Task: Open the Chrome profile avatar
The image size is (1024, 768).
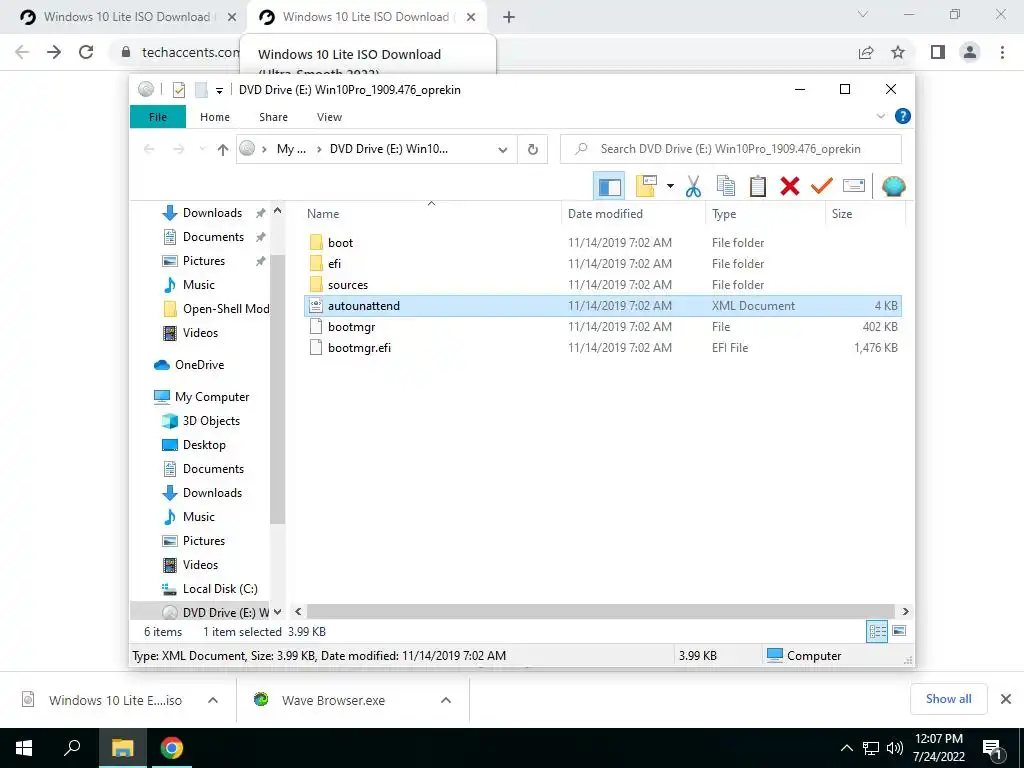Action: coord(970,52)
